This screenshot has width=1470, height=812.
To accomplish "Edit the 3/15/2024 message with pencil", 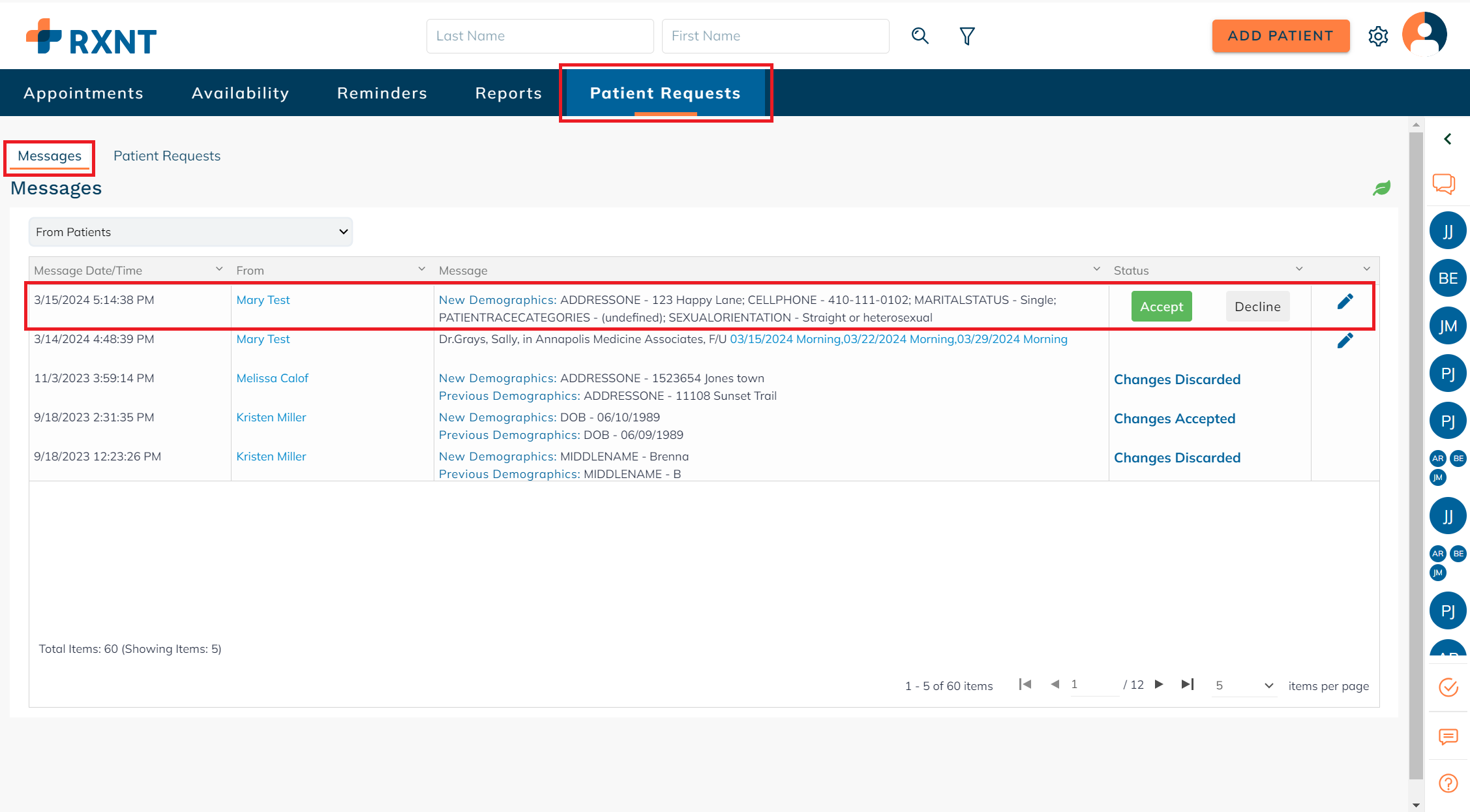I will [x=1345, y=301].
